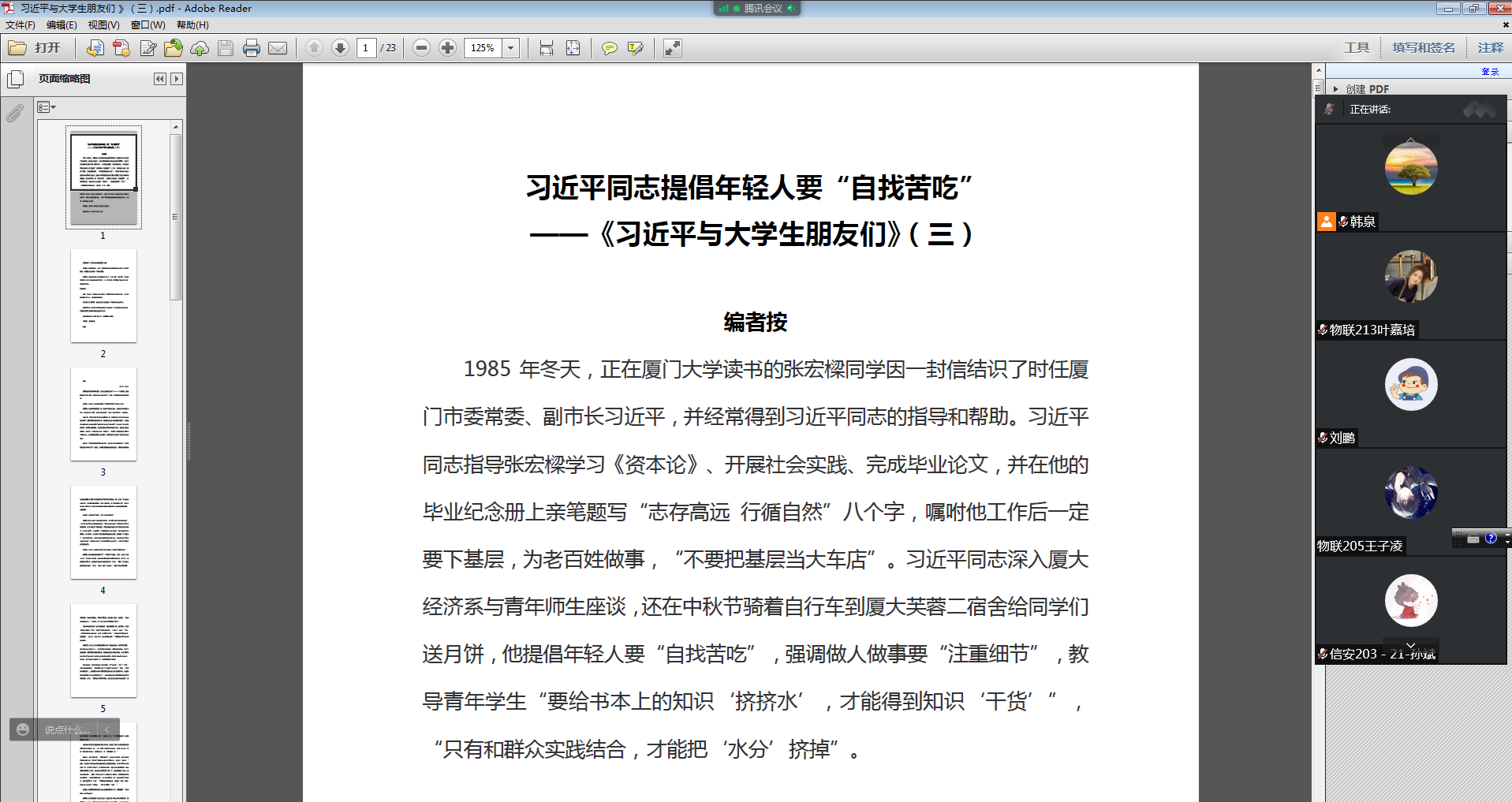This screenshot has width=1512, height=802.
Task: Open the zoom level dropdown arrow
Action: pyautogui.click(x=511, y=48)
